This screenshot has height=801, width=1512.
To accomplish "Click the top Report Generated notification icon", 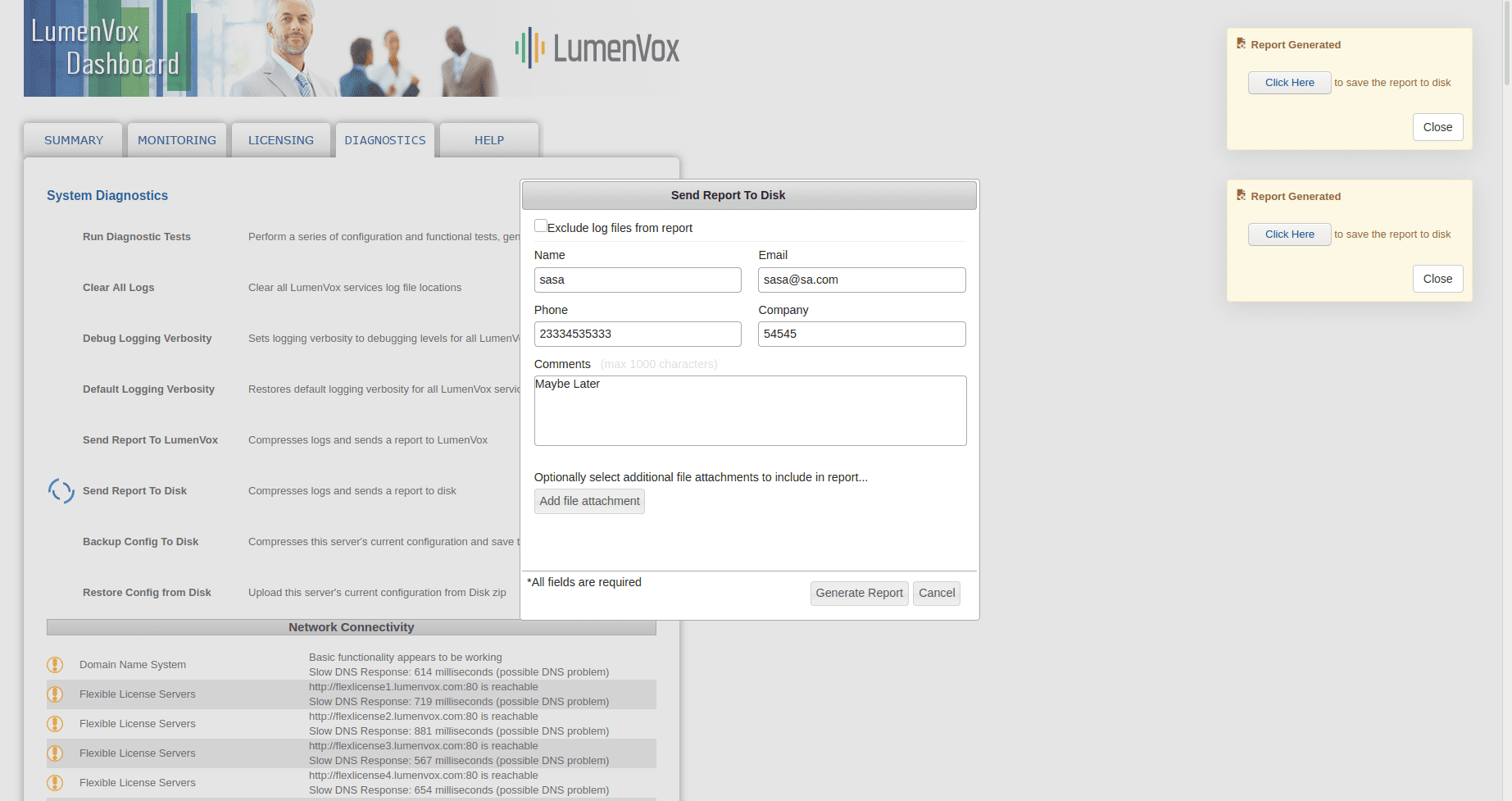I will click(x=1241, y=44).
